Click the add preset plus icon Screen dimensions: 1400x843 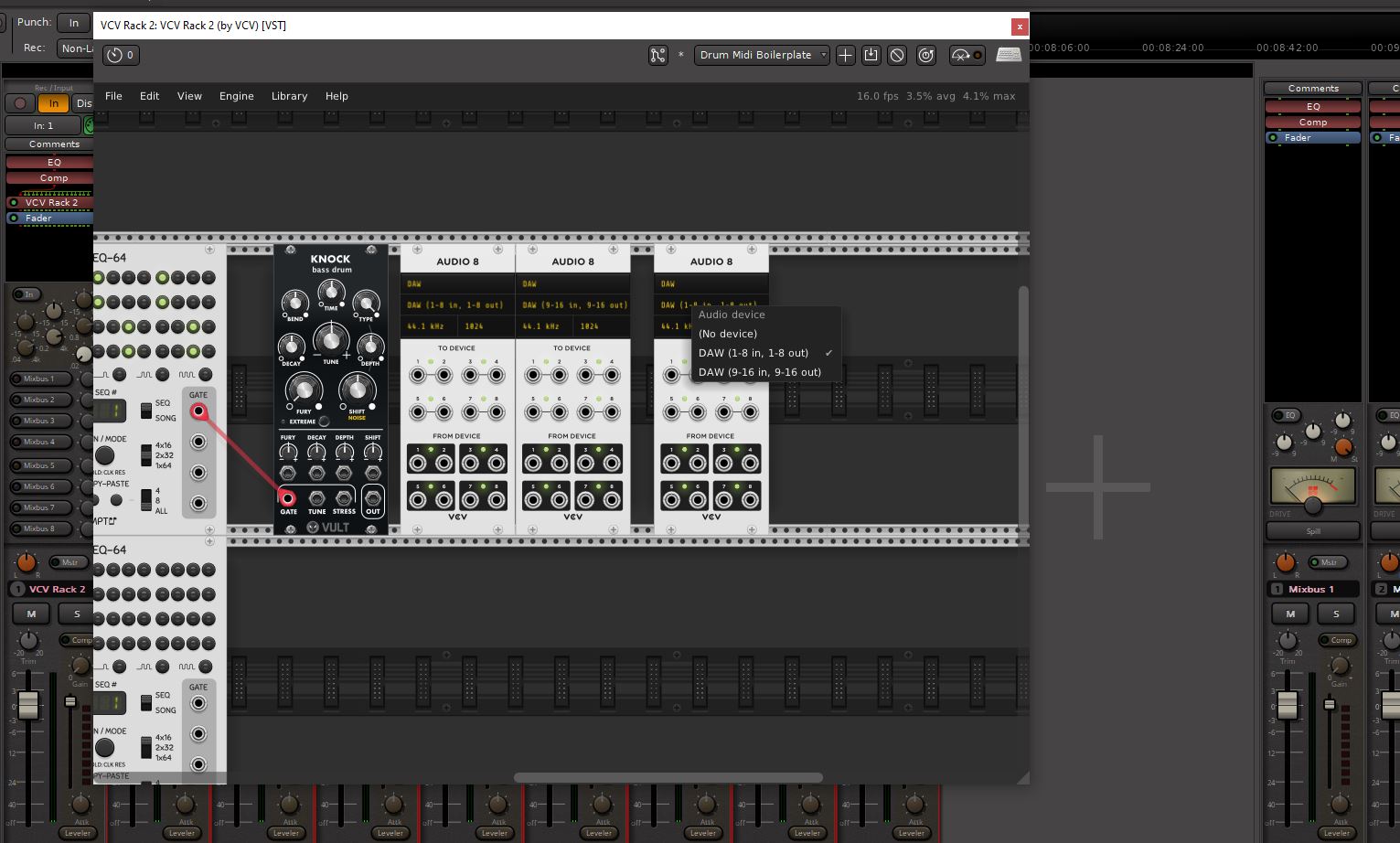[x=845, y=55]
